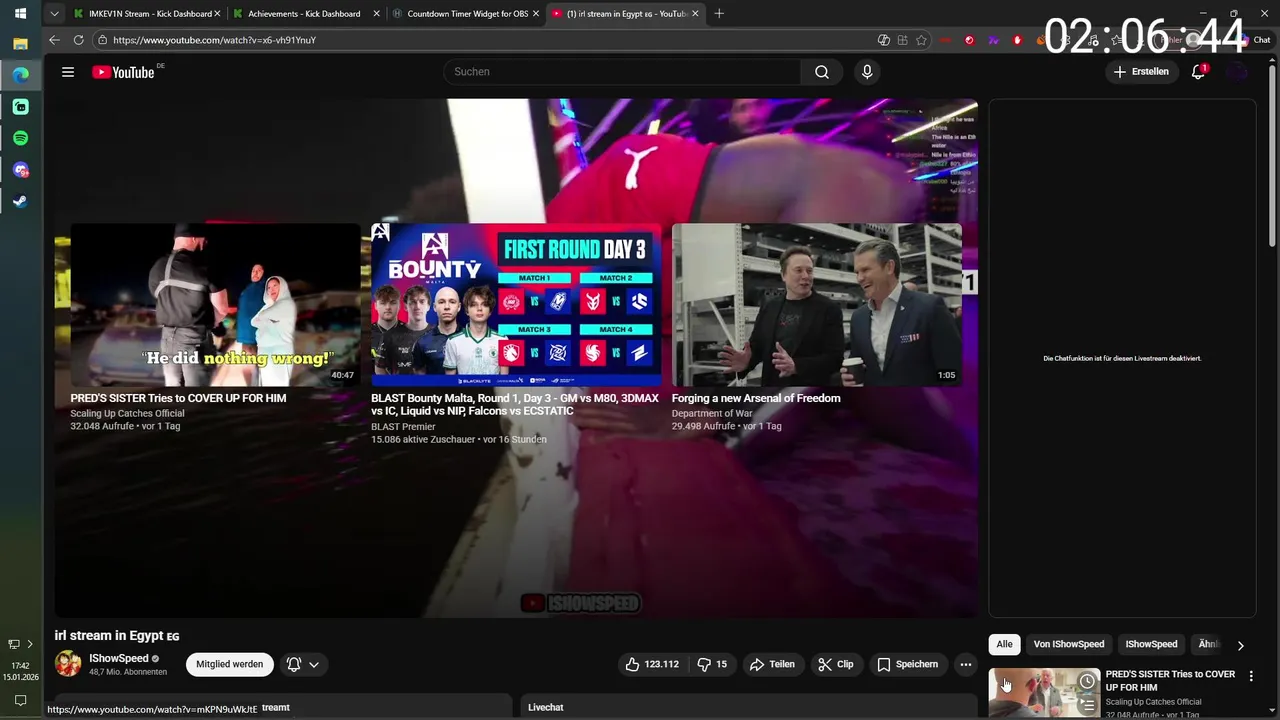Image resolution: width=1280 pixels, height=720 pixels.
Task: Open IShowSpeed channel name link
Action: (x=119, y=658)
